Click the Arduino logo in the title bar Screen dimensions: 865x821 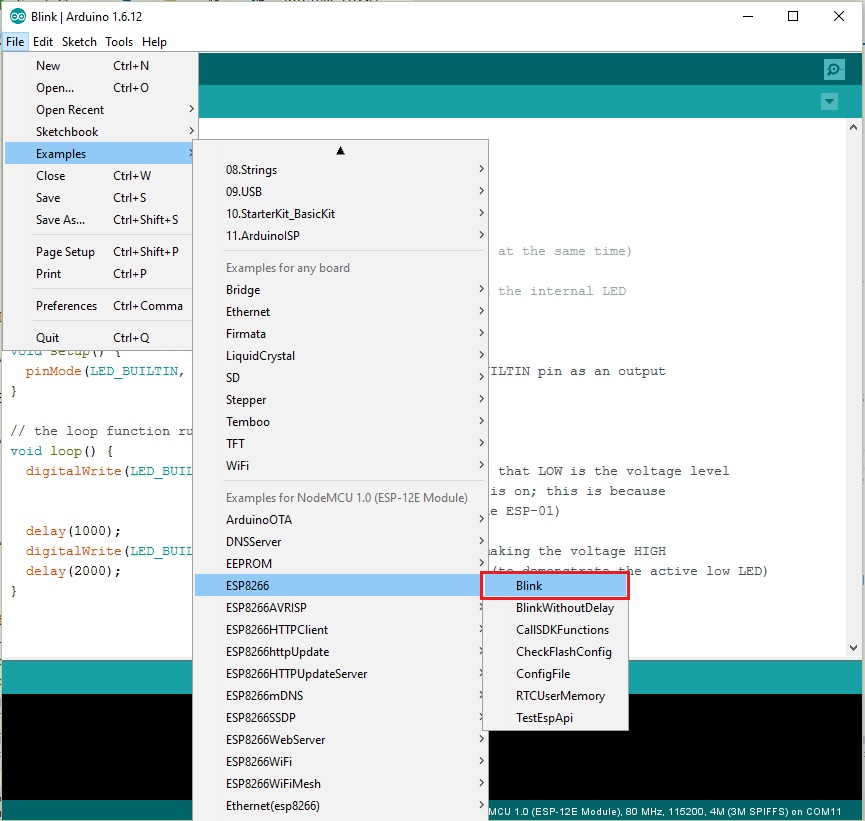click(18, 17)
